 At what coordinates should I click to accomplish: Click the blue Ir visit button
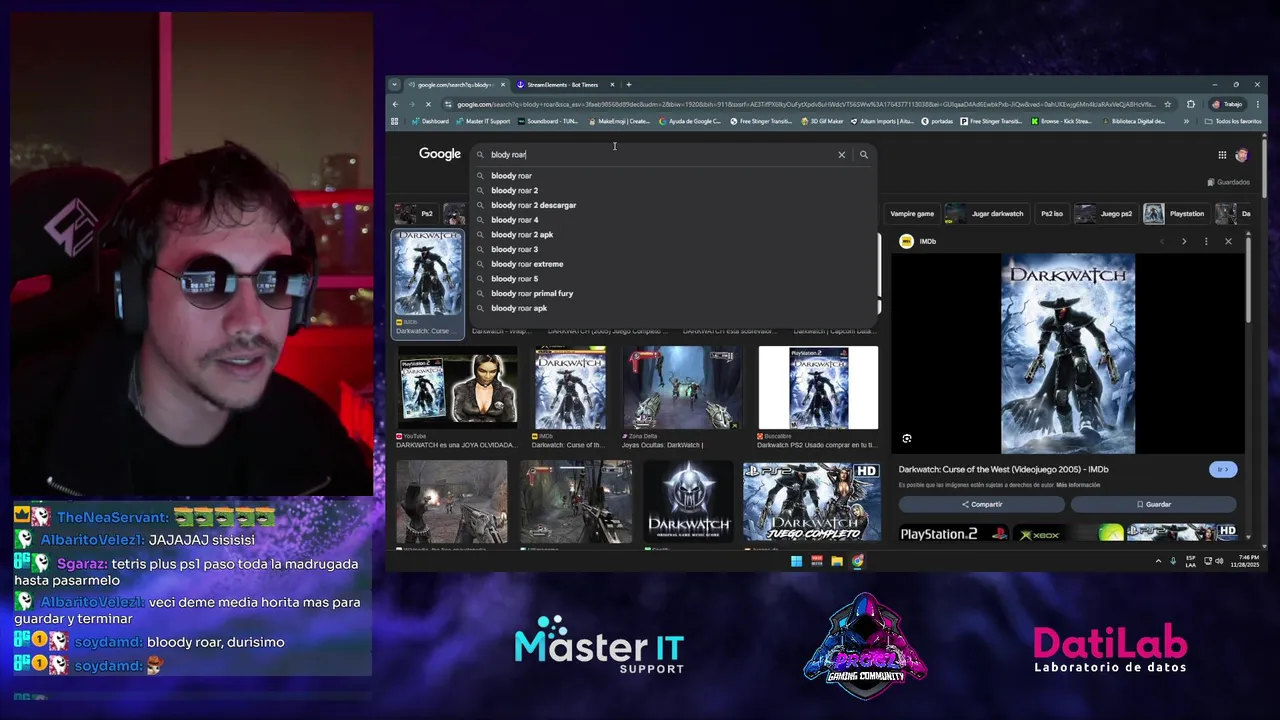point(1222,469)
